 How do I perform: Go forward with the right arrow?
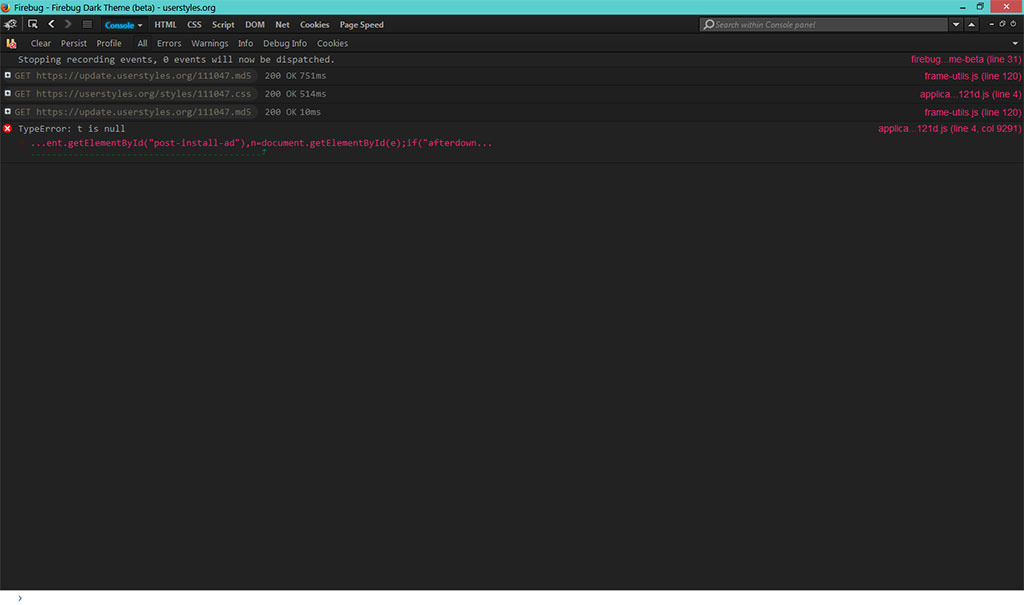coord(68,24)
